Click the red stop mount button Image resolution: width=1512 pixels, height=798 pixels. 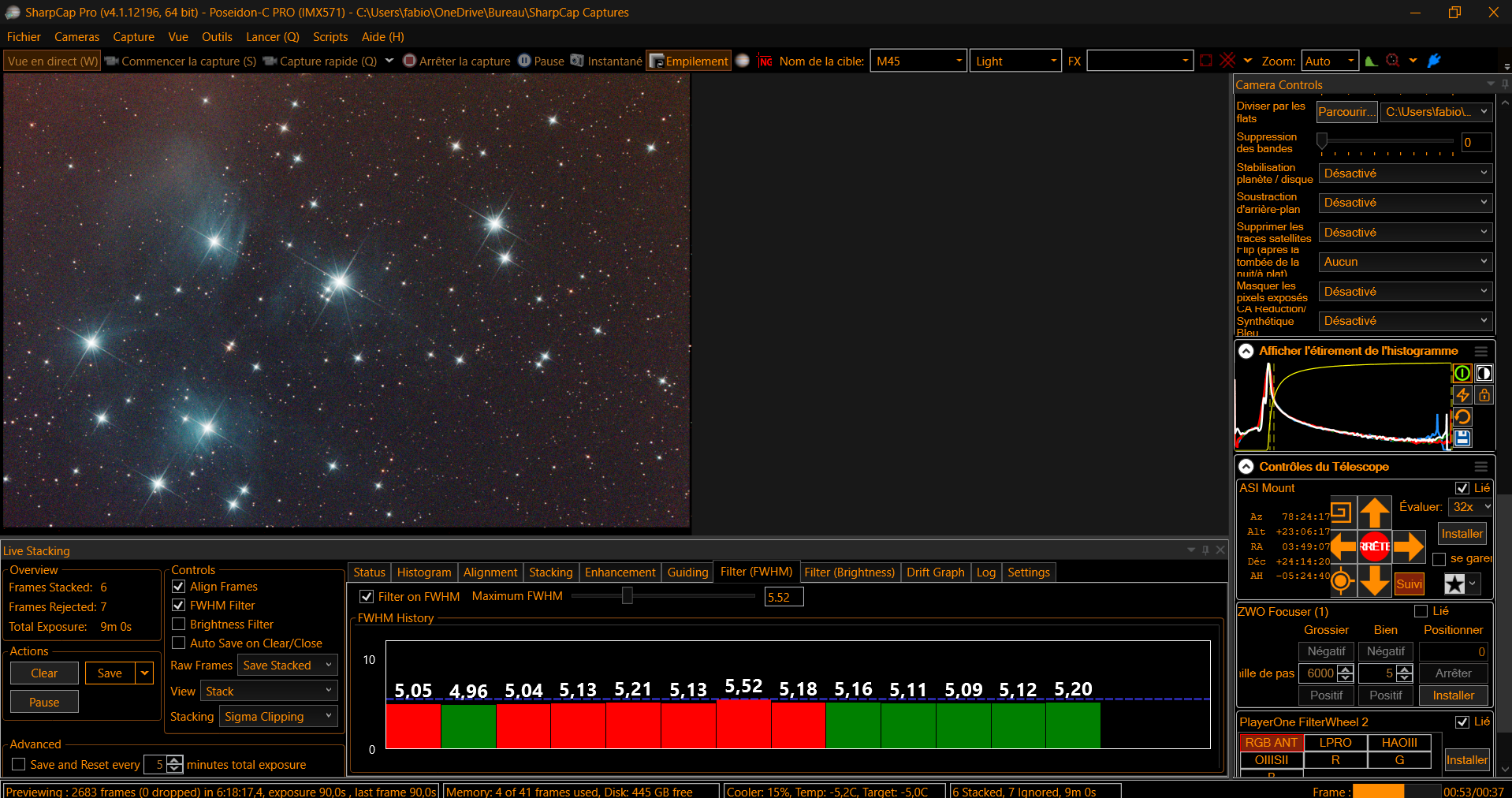[x=1375, y=546]
